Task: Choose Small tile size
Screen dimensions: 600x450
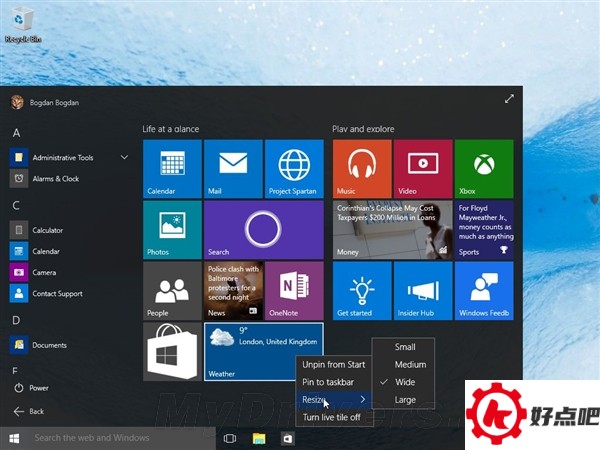Action: click(405, 347)
